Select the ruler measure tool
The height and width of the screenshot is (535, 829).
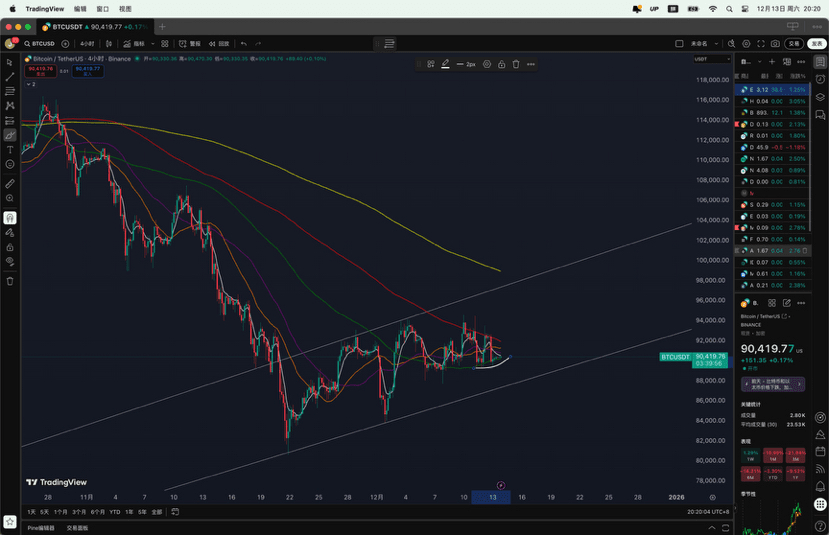[x=10, y=183]
